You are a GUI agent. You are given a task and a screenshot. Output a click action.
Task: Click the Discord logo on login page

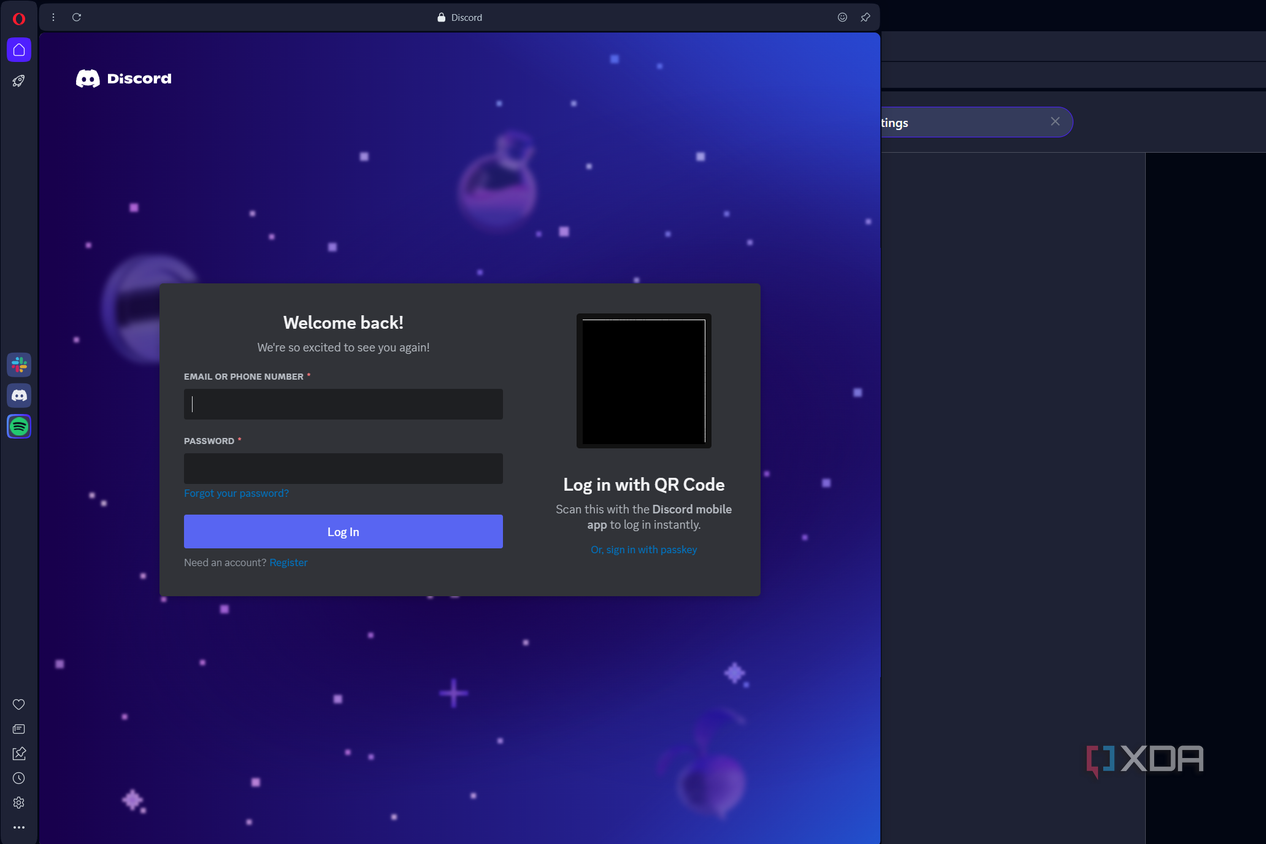(124, 78)
